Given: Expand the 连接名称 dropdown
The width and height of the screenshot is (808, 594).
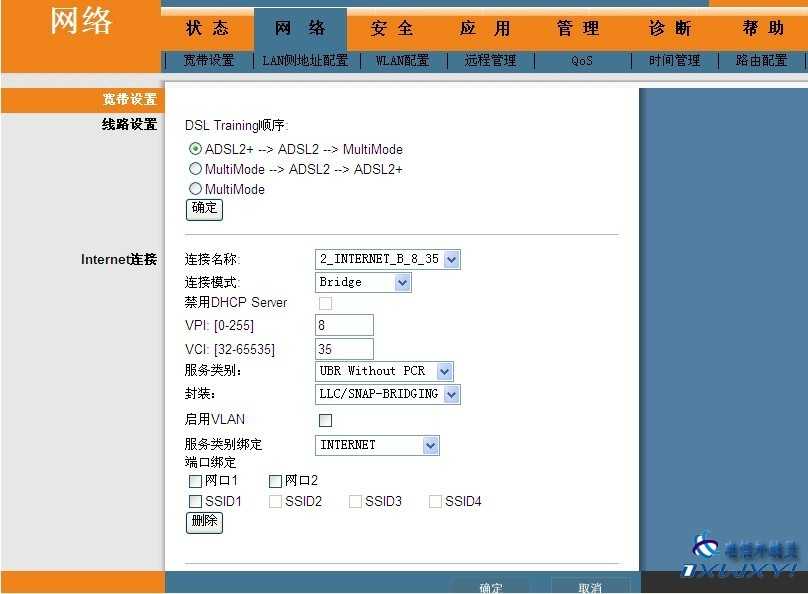Looking at the screenshot, I should (x=388, y=259).
